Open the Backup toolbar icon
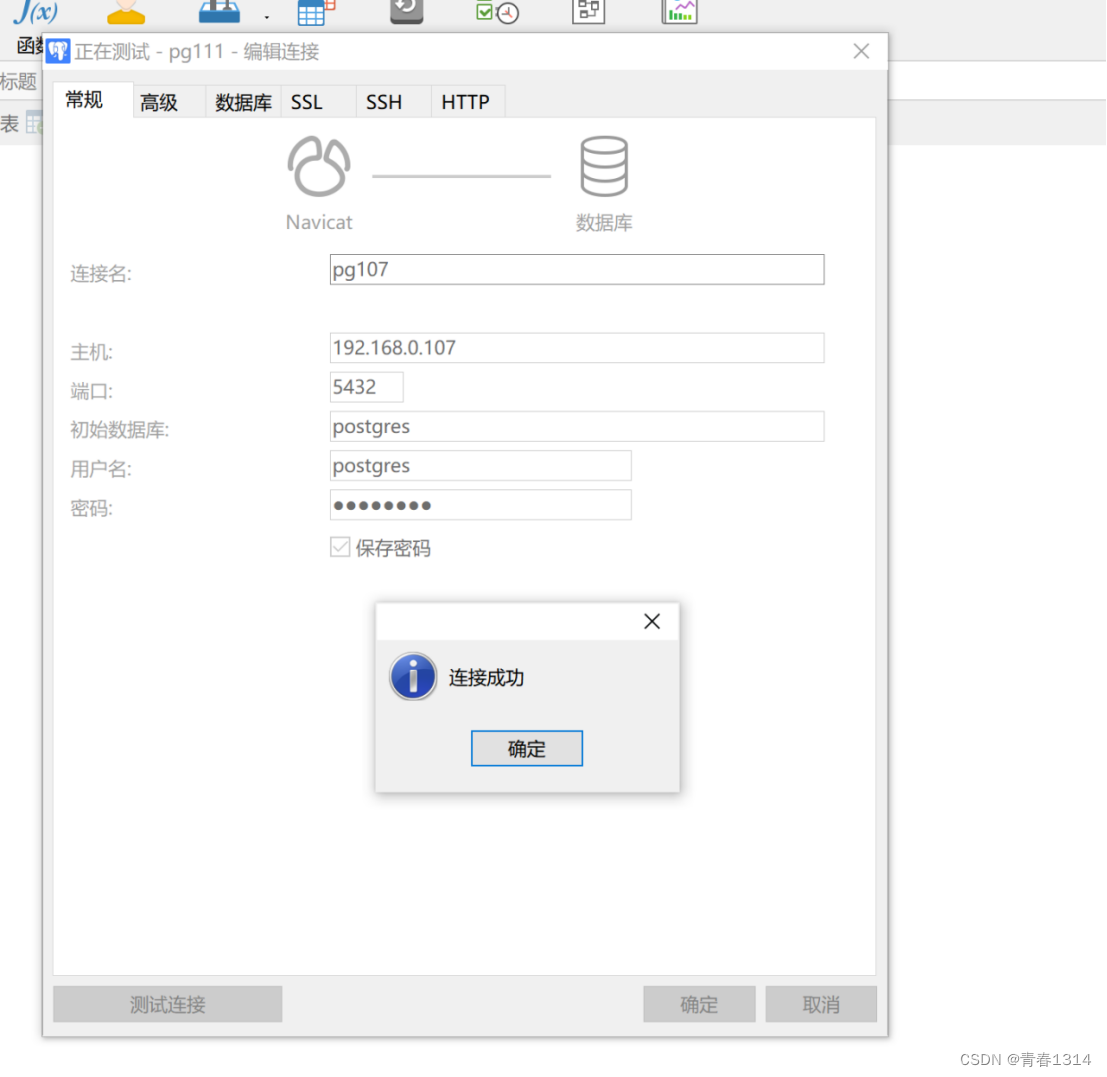This screenshot has width=1107, height=1077. point(407,11)
